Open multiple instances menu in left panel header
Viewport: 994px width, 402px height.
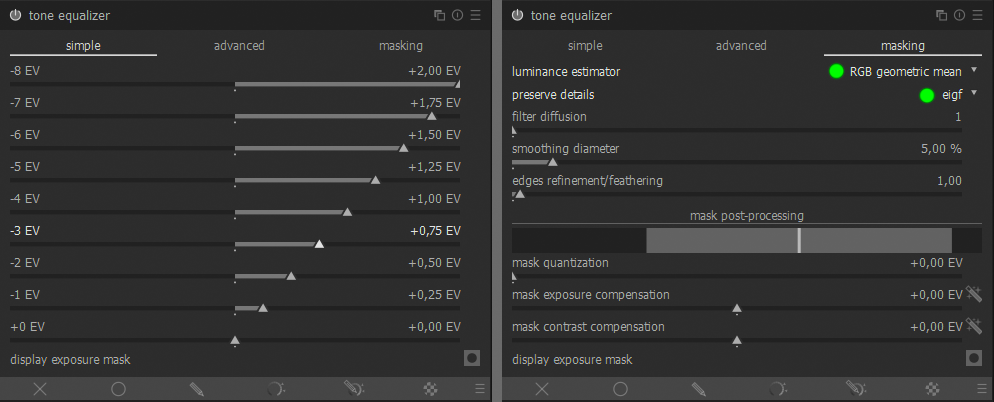click(x=440, y=15)
